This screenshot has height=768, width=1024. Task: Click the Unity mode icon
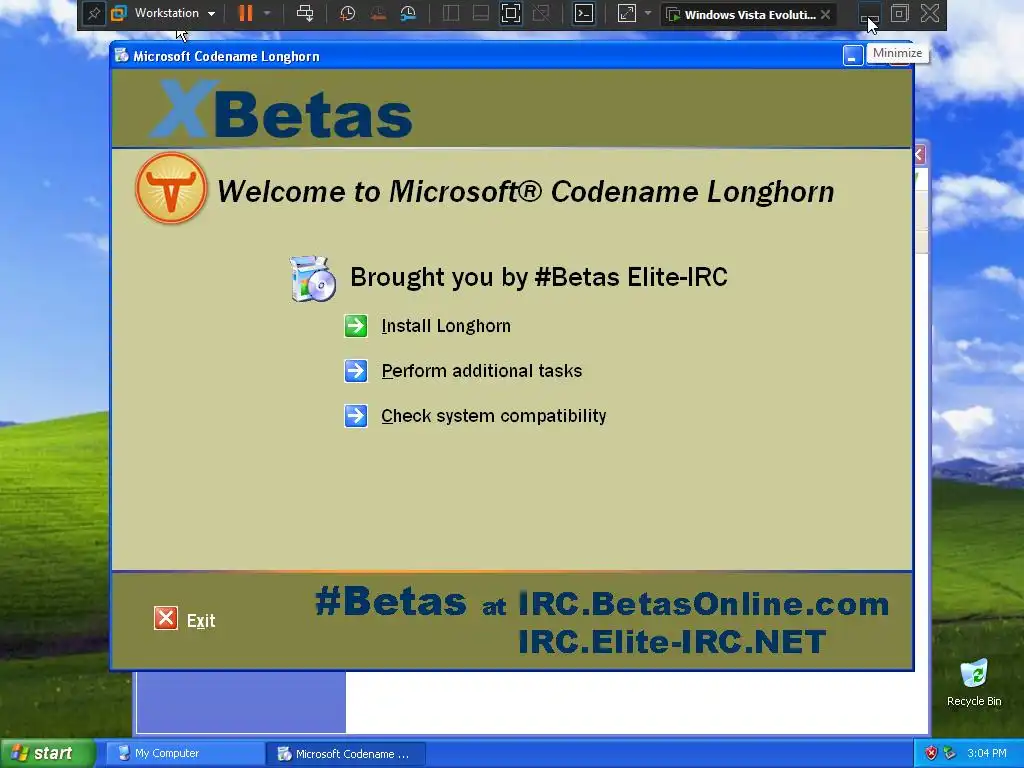pos(541,13)
